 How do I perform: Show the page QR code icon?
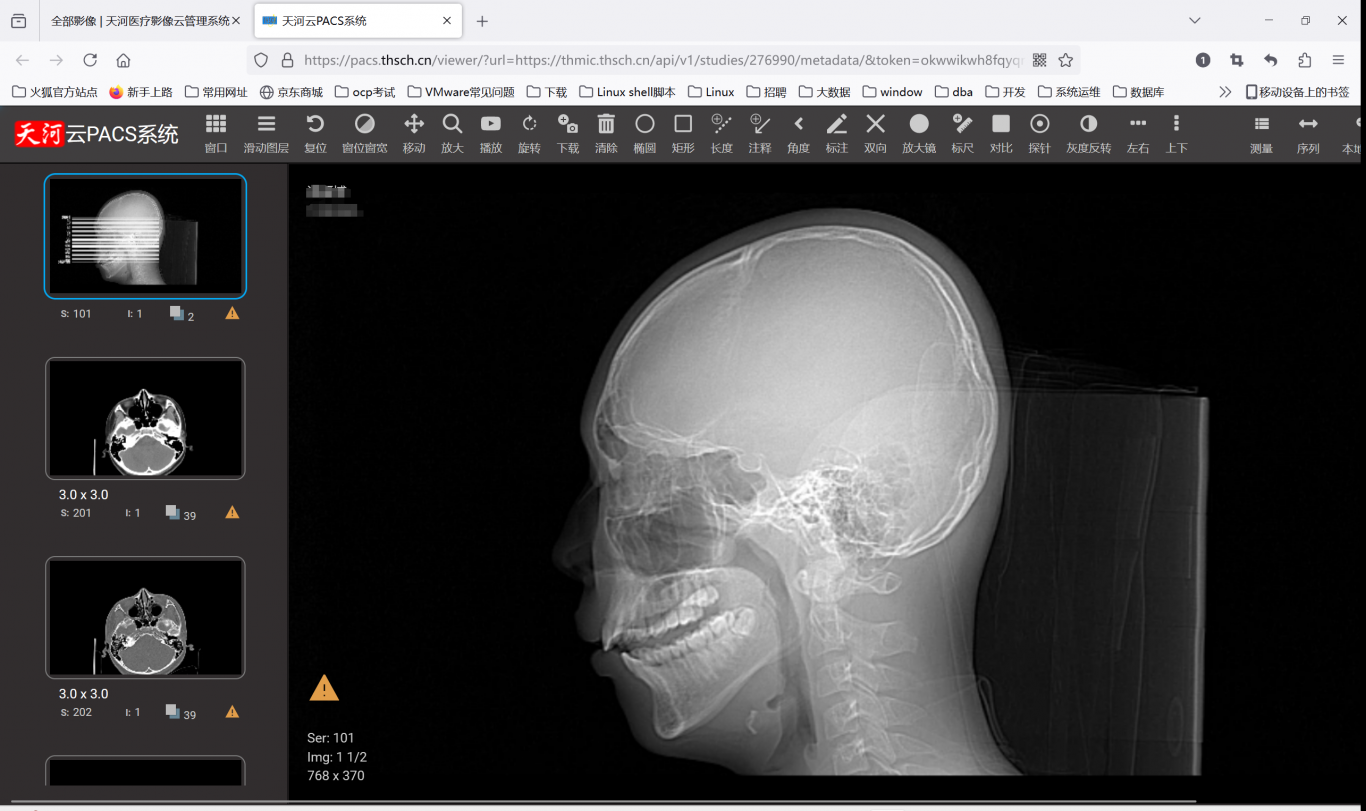[1040, 60]
